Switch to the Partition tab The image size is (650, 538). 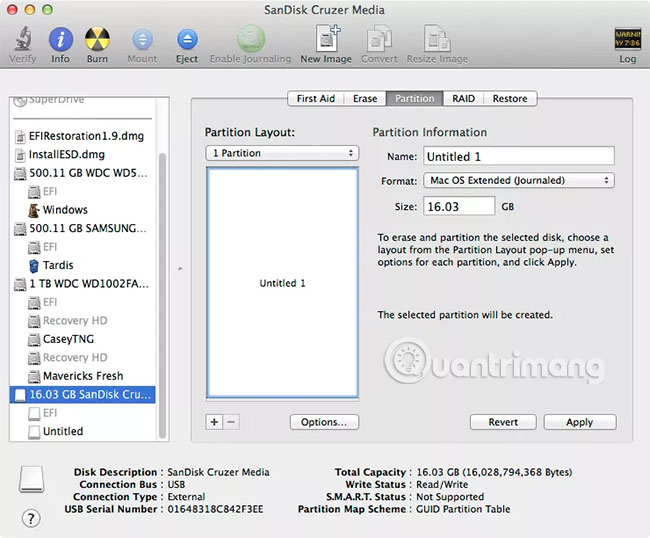pos(415,99)
